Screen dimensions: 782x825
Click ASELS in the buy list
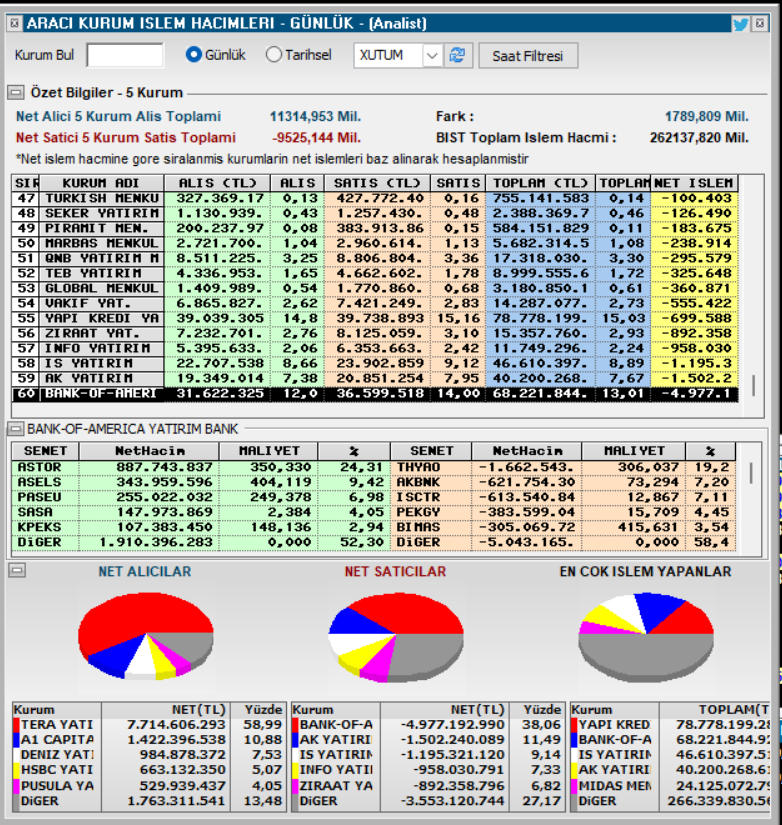(39, 482)
